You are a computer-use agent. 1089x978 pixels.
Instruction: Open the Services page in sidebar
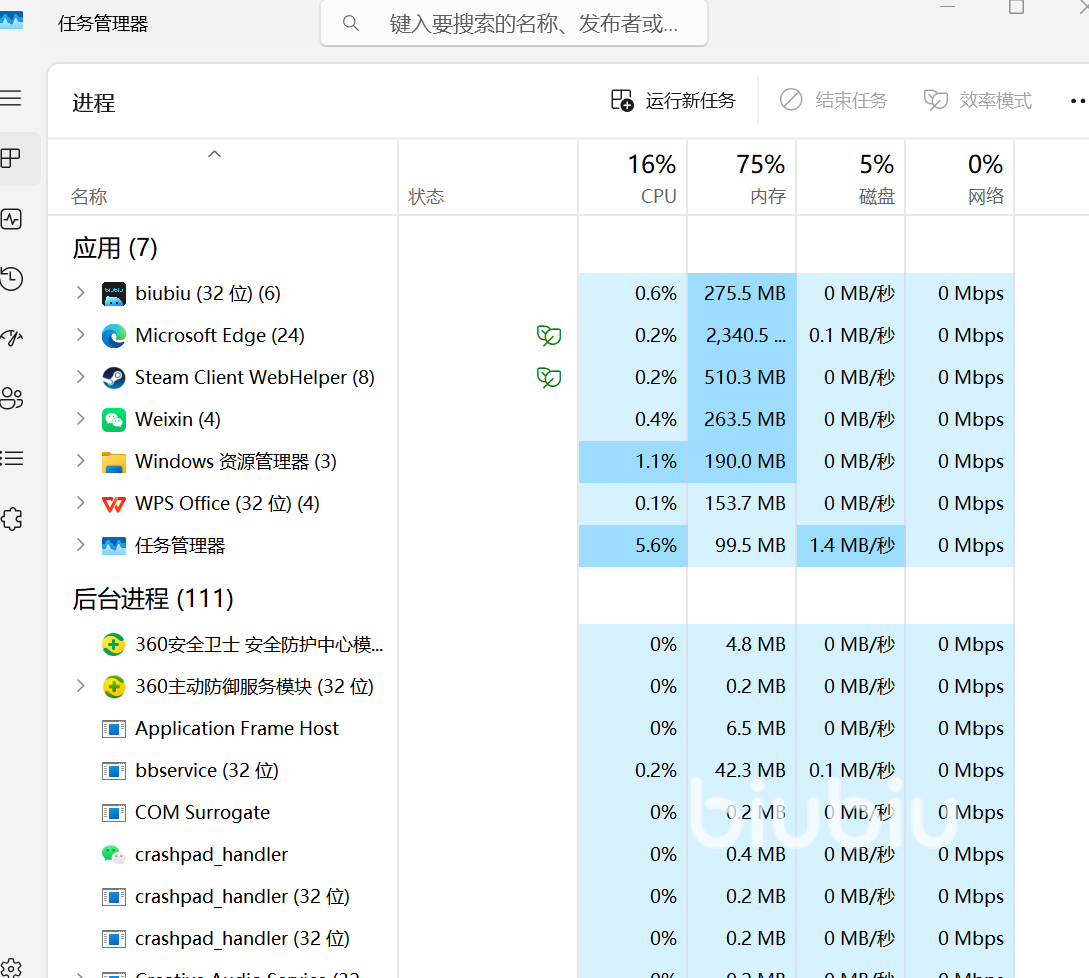12,519
